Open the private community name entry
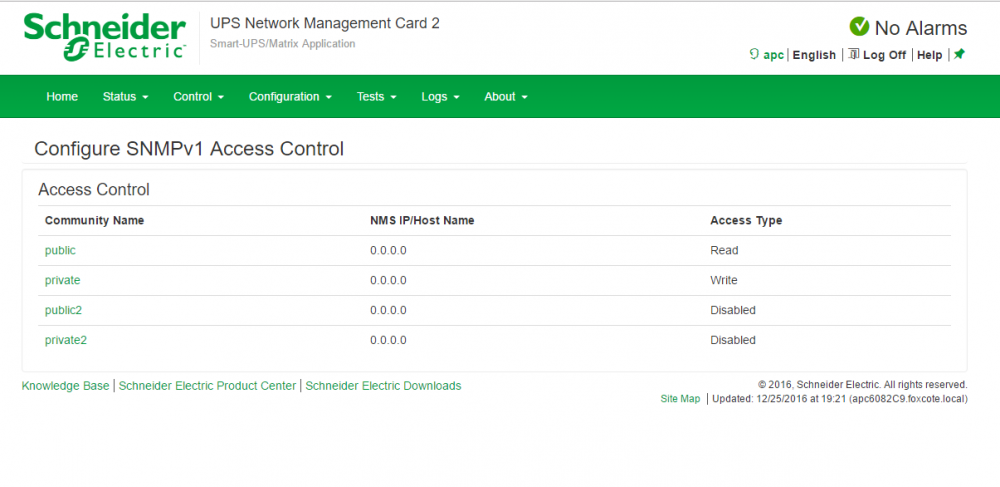Image resolution: width=1000 pixels, height=487 pixels. (x=62, y=280)
